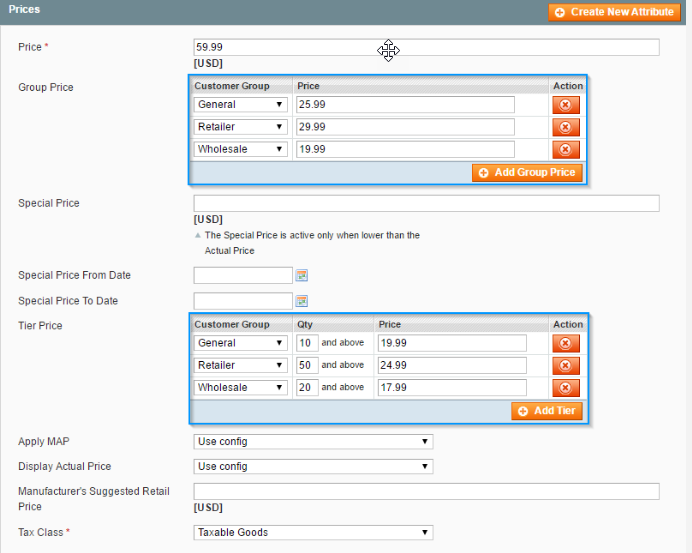Open the Tax Class dropdown
Screen dimensions: 692x553
pos(313,533)
